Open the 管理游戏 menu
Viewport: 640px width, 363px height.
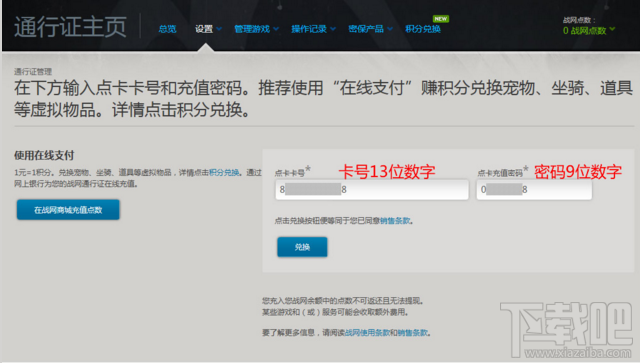click(252, 29)
